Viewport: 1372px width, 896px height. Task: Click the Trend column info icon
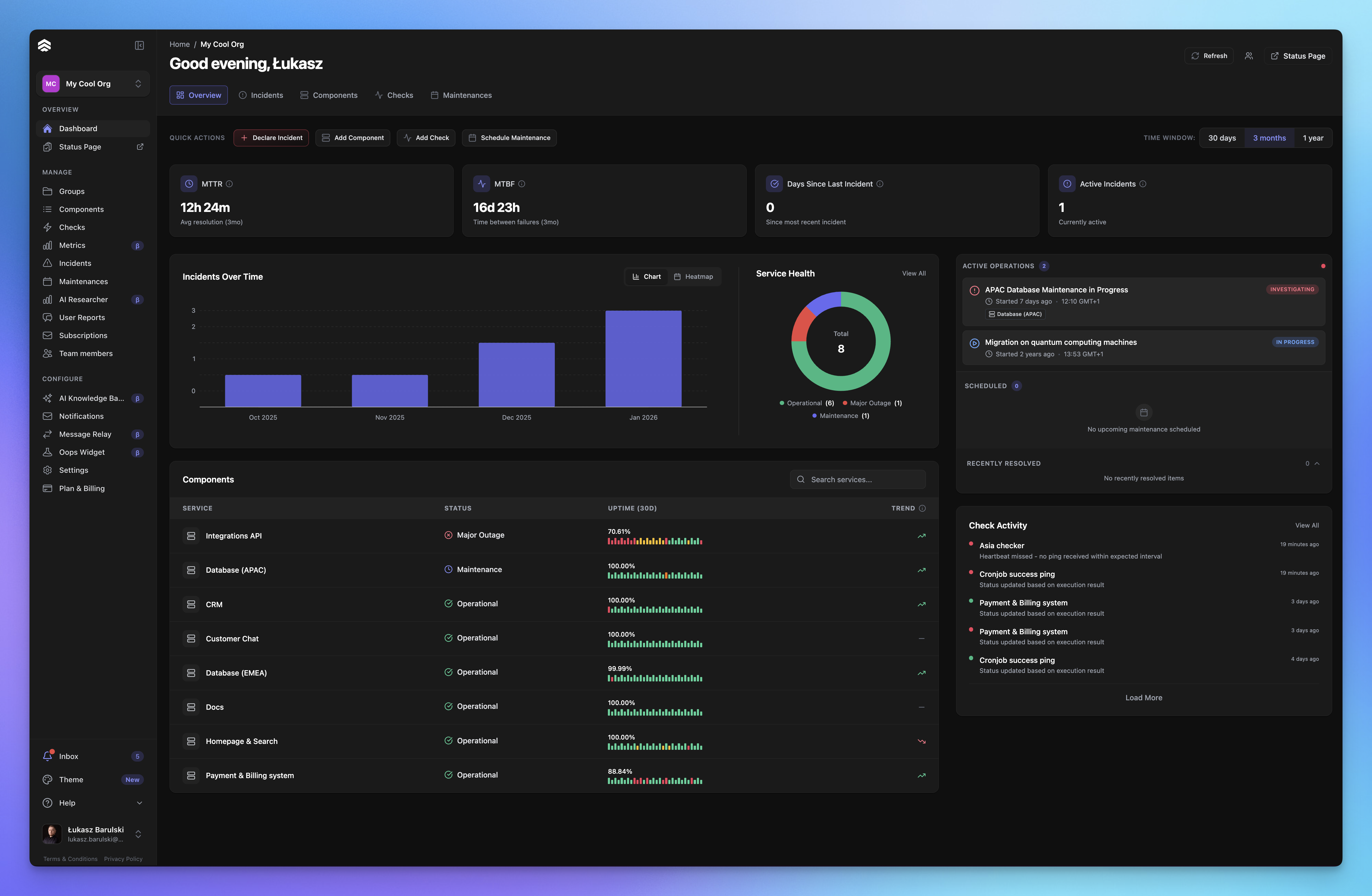[x=922, y=508]
